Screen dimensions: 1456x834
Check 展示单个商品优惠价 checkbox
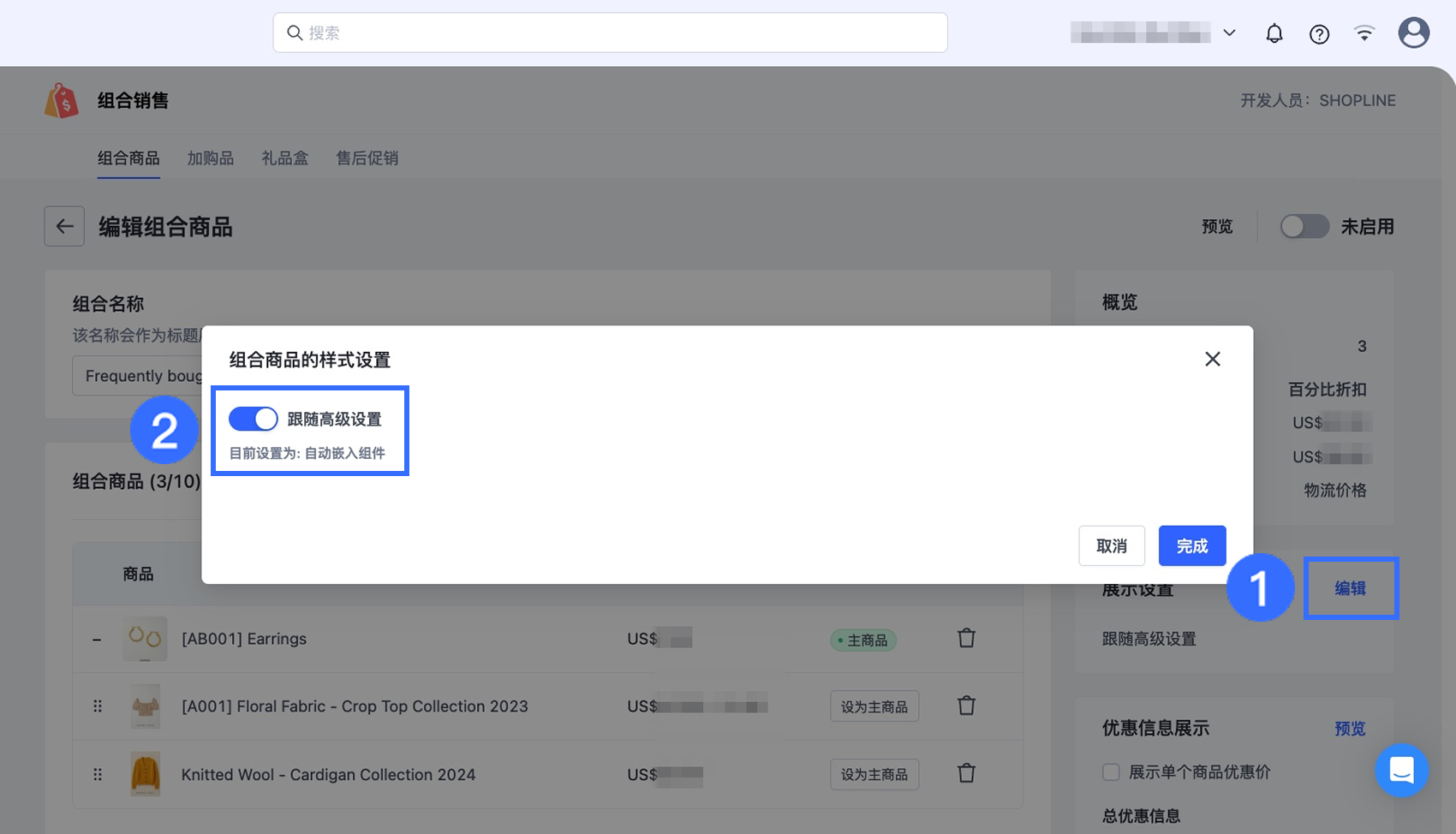(1111, 771)
